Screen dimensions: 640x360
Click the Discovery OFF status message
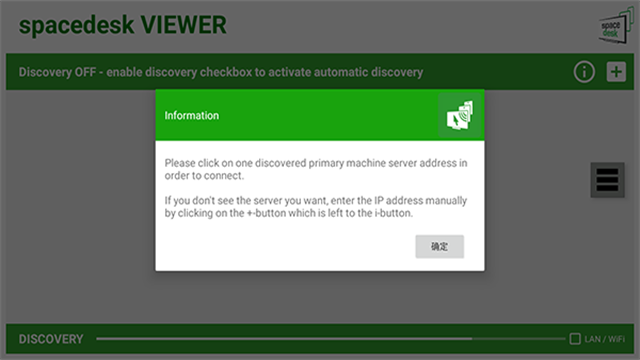point(221,72)
